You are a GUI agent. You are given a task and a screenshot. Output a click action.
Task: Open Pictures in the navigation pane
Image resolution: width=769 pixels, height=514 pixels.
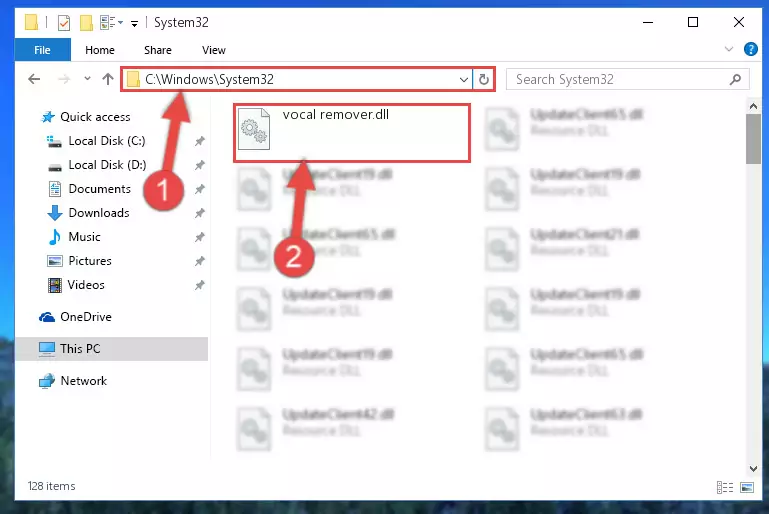click(90, 261)
